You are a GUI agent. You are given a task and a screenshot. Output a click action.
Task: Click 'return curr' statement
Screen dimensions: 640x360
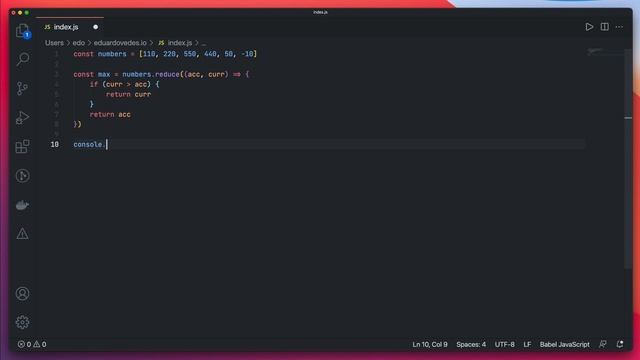point(129,94)
